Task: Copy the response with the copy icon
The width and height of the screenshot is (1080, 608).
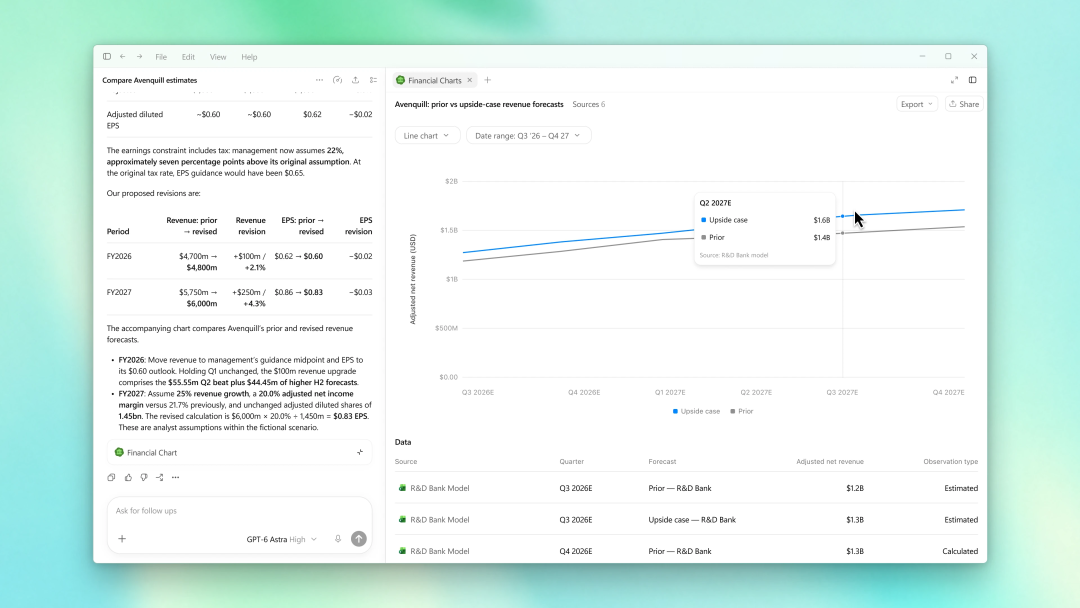Action: [112, 477]
